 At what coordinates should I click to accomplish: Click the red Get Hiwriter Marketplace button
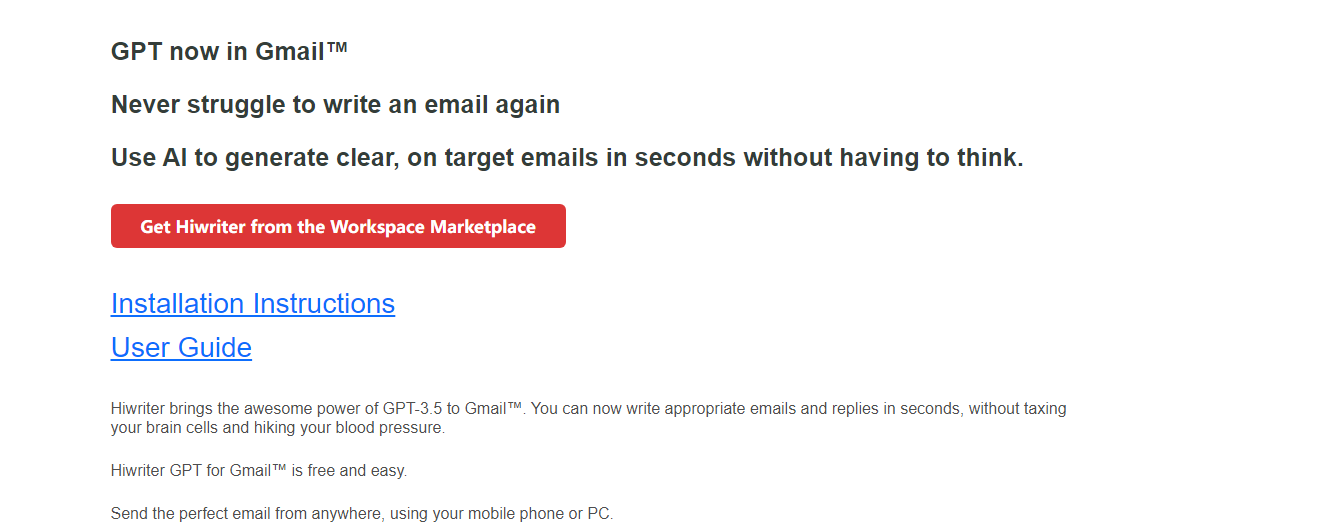pos(338,226)
